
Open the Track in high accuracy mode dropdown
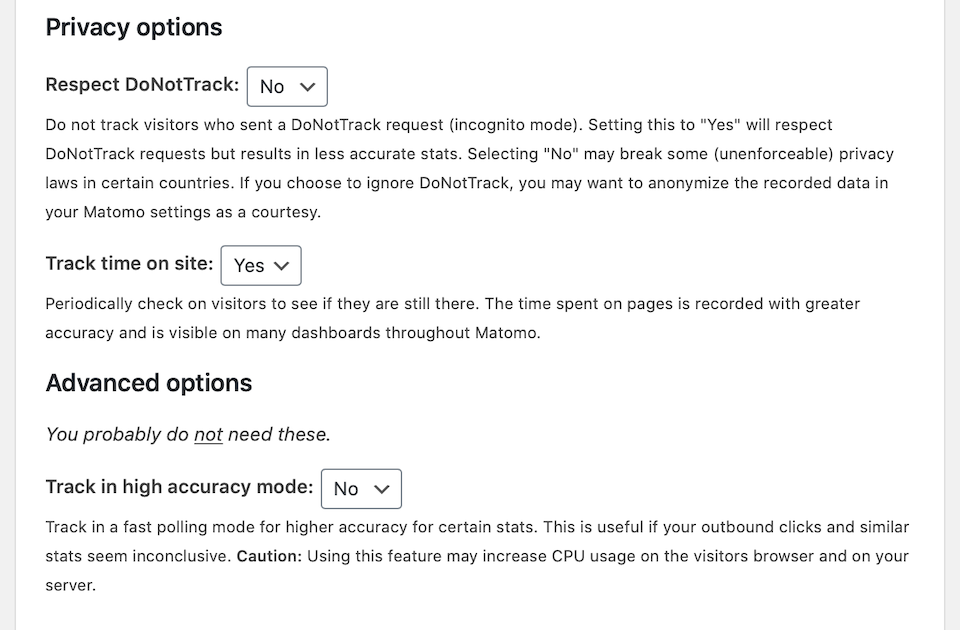point(361,489)
